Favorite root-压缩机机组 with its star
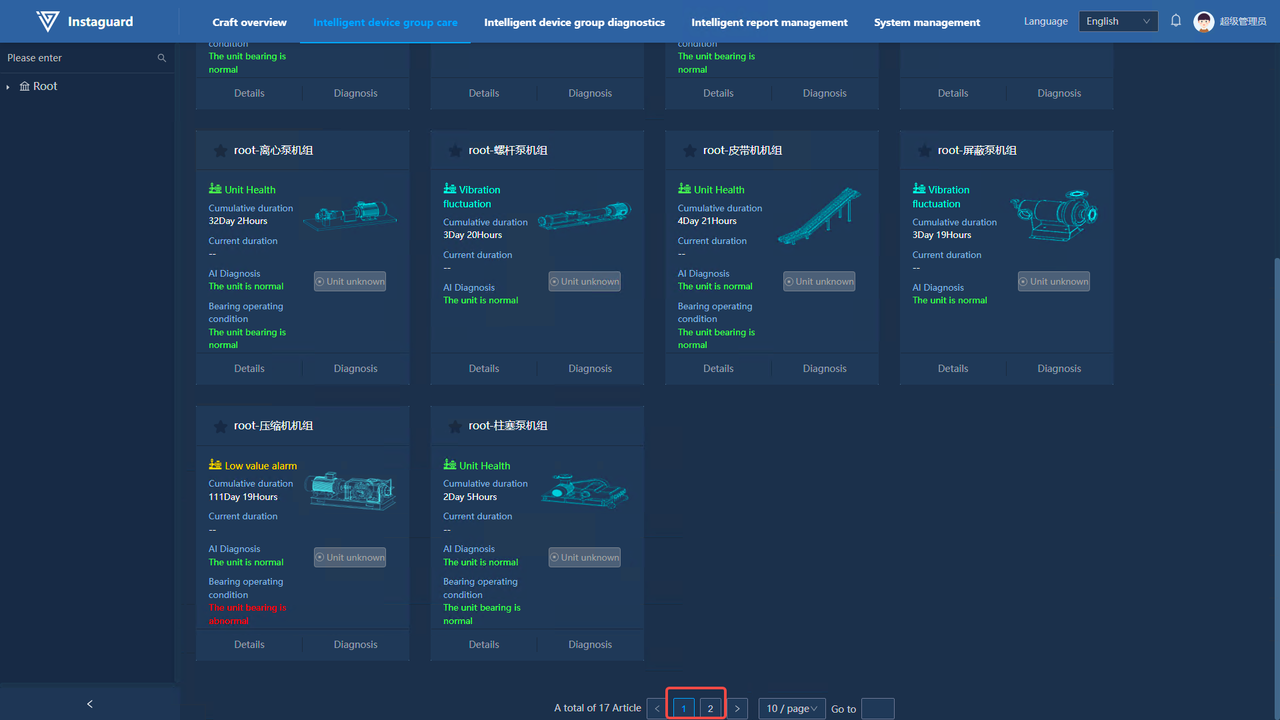 [220, 426]
